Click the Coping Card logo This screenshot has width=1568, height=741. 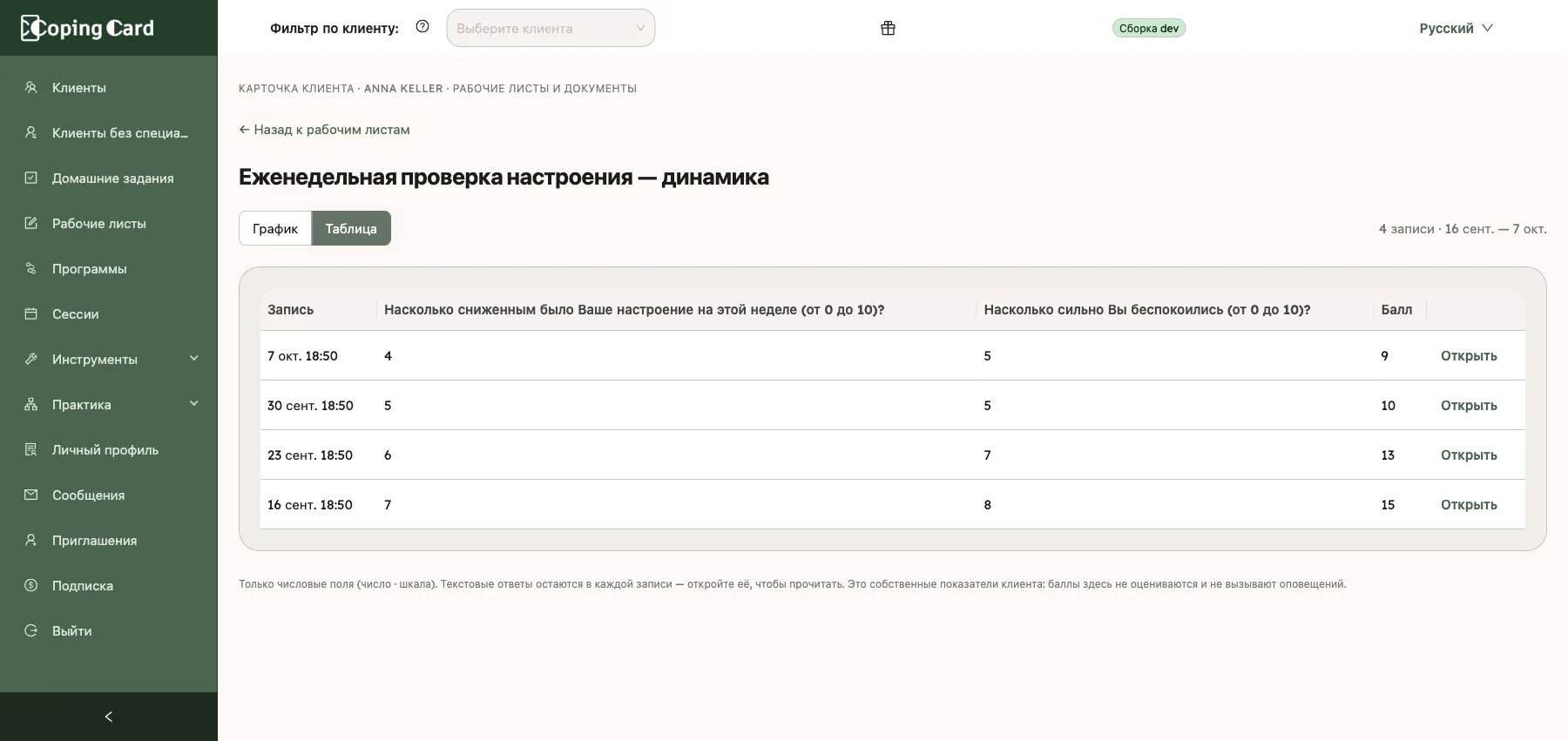click(87, 28)
